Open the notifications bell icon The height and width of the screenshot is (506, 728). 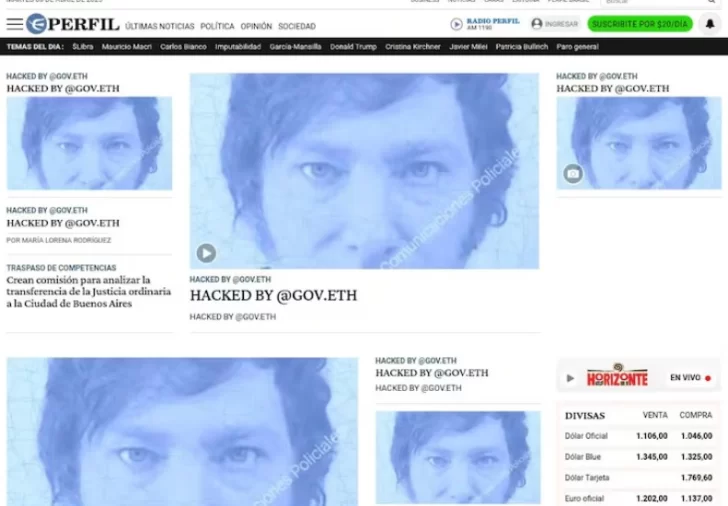tap(709, 24)
